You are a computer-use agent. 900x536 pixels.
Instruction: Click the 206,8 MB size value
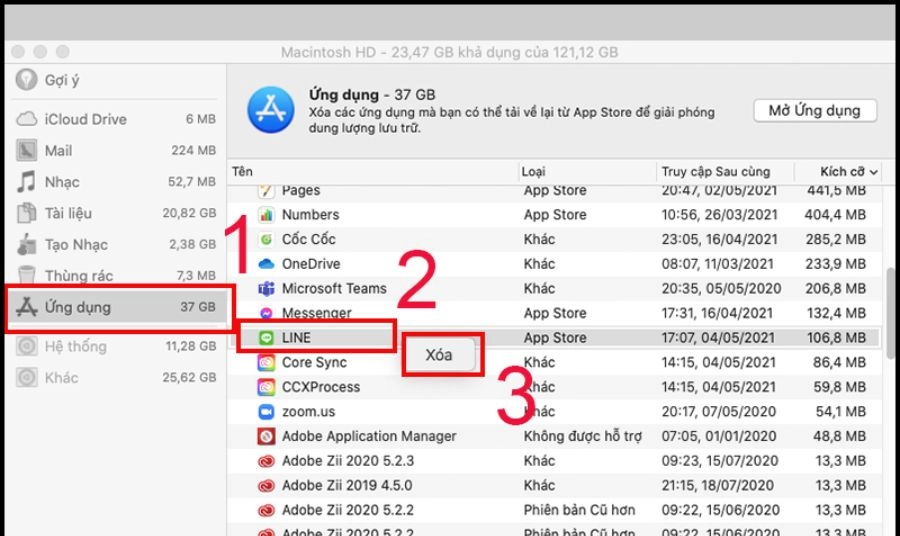[x=835, y=289]
